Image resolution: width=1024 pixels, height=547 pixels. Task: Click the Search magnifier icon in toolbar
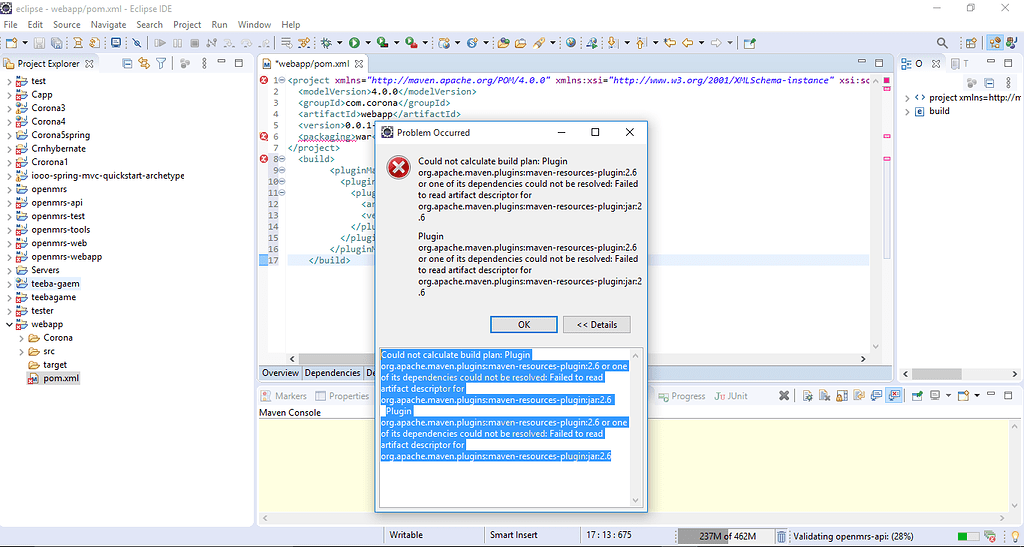click(x=942, y=43)
